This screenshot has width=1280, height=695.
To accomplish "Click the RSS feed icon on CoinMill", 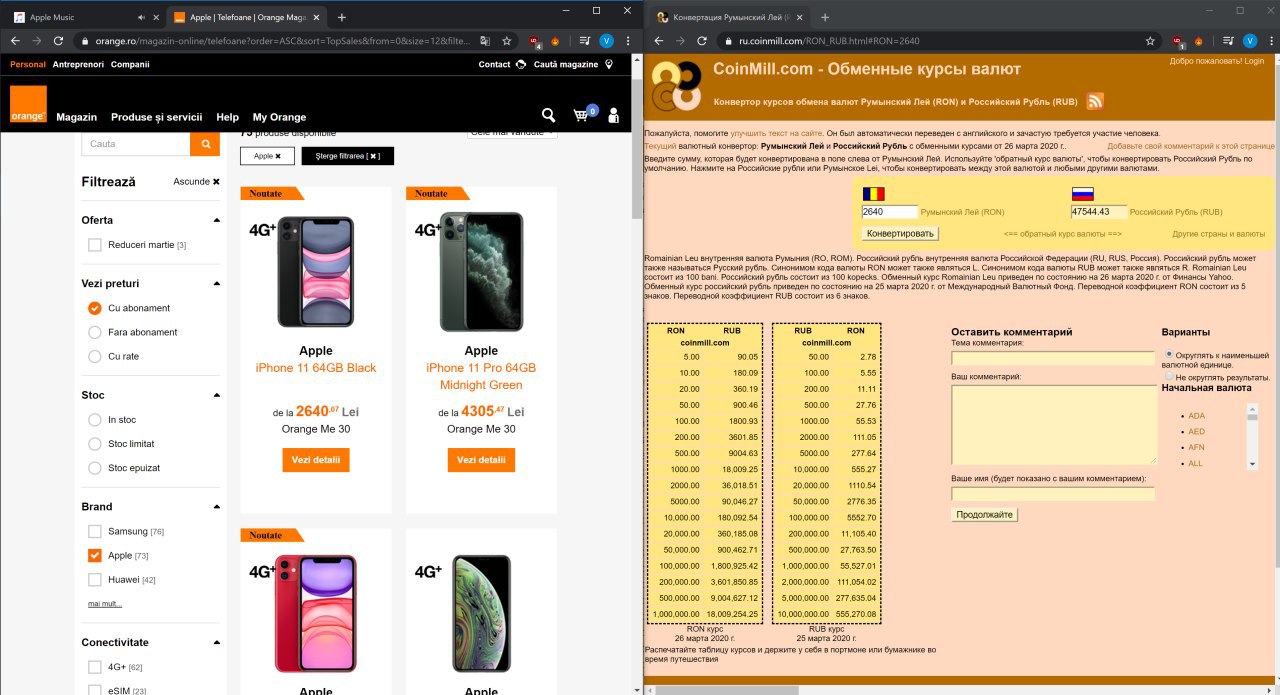I will tap(1095, 101).
